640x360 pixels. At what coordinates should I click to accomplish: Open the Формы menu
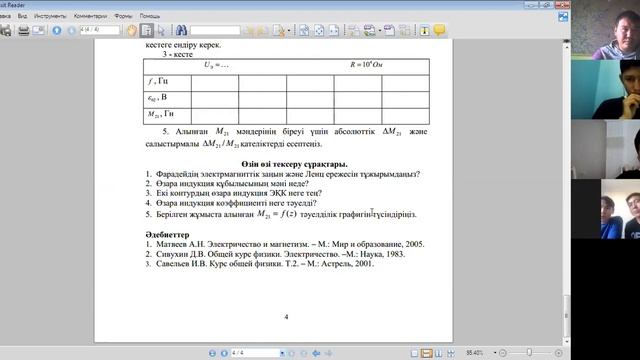point(123,16)
